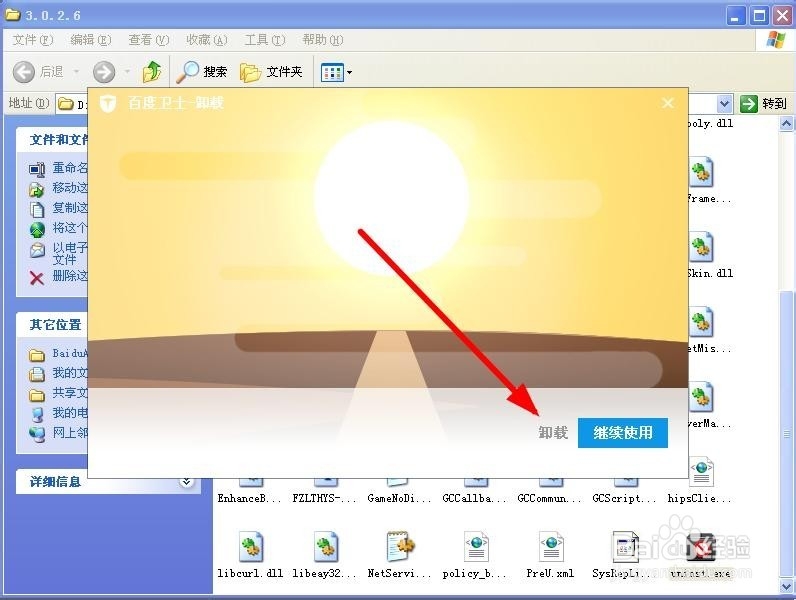
Task: Minimize the 3.0.2.6 explorer window
Action: coord(735,16)
